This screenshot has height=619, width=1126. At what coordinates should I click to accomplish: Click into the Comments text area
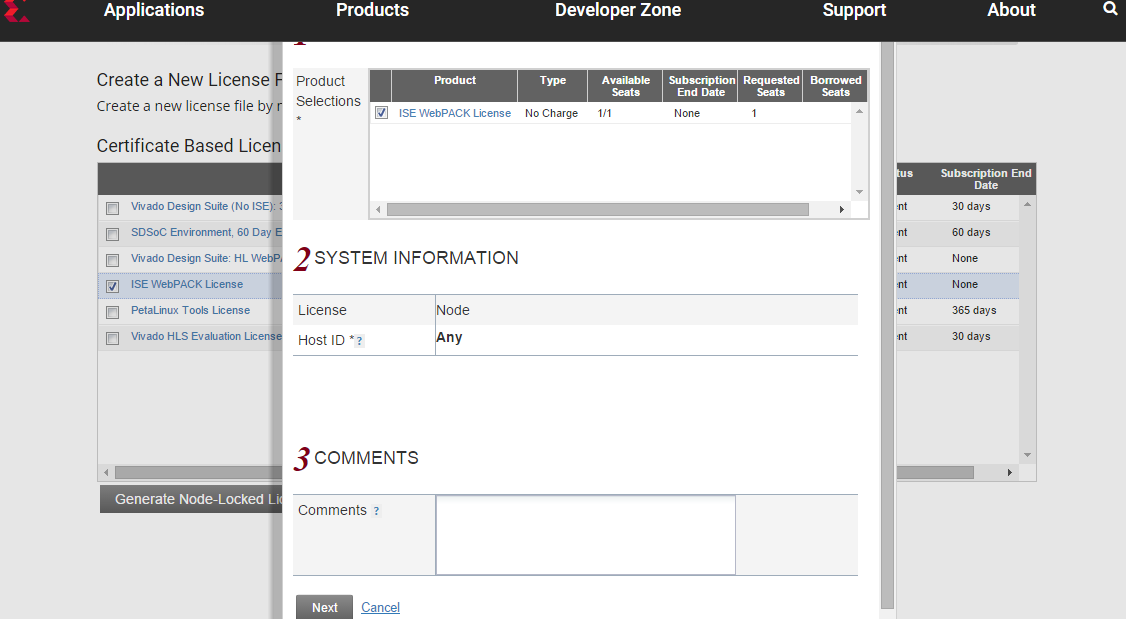[585, 535]
